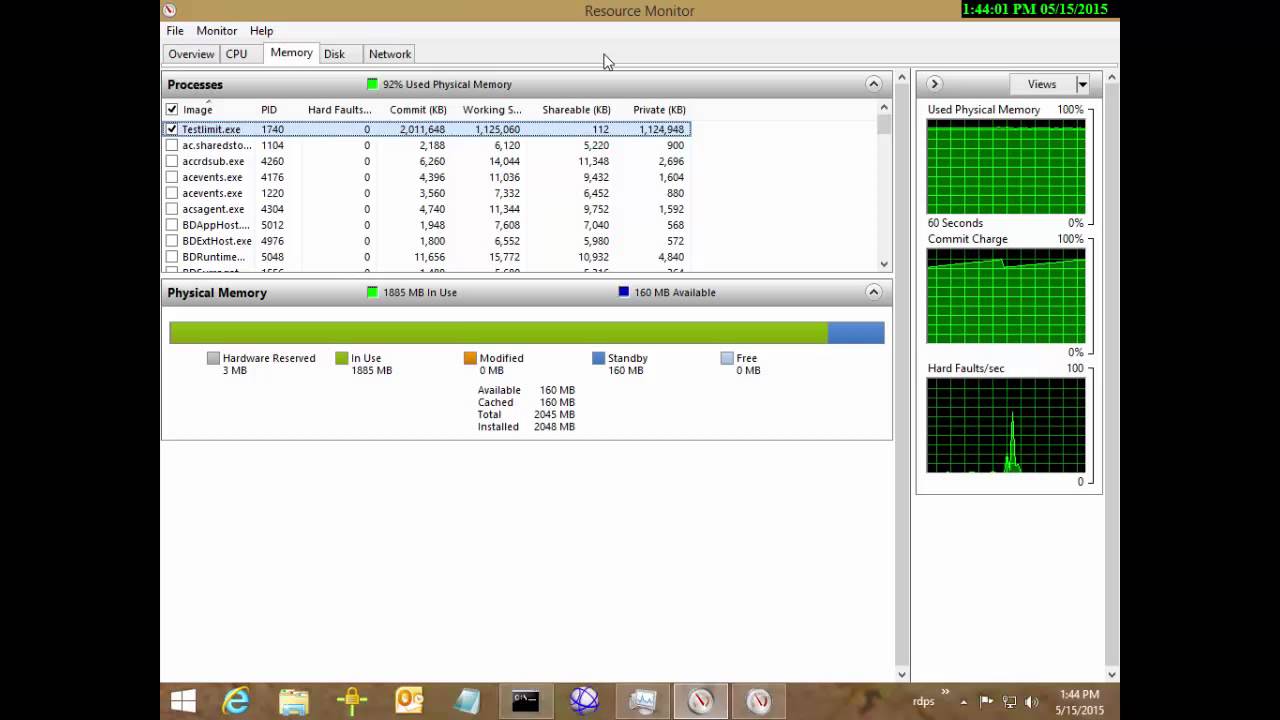Sort by the Hard Faults column header
This screenshot has height=720, width=1280.
click(339, 109)
